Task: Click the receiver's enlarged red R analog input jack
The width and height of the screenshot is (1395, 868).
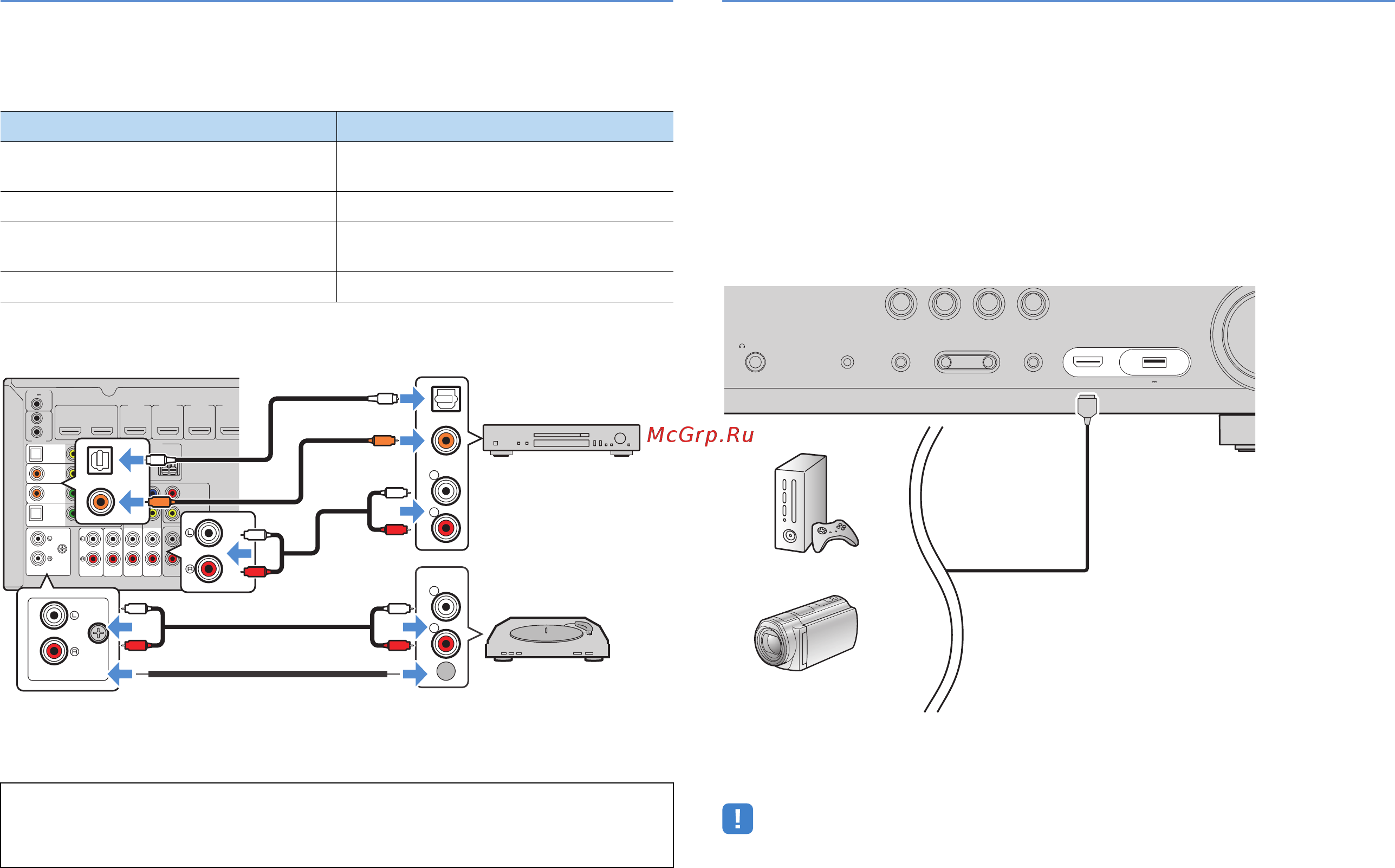Action: [209, 569]
